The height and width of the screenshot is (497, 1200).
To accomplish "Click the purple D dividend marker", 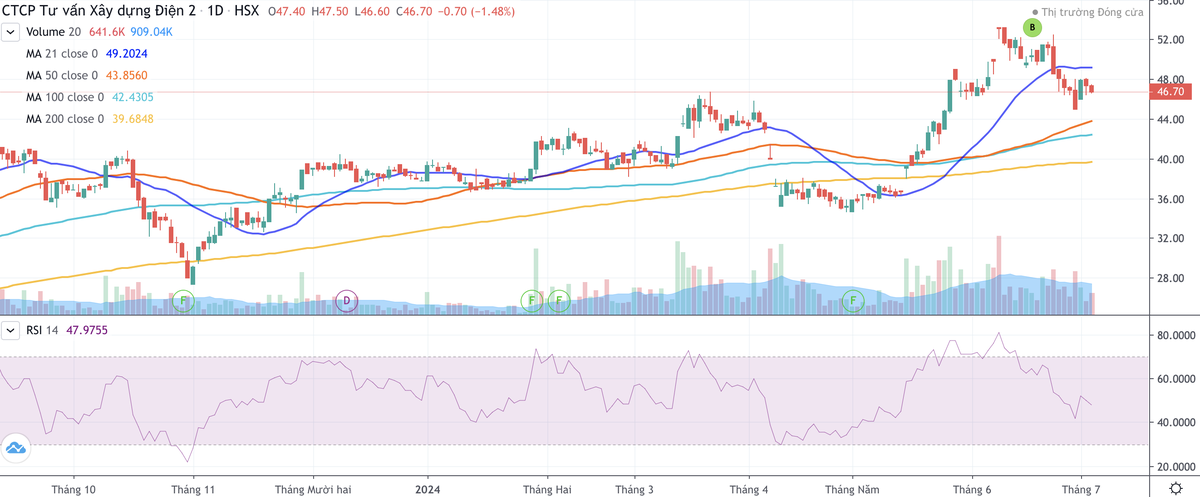I will coord(346,299).
